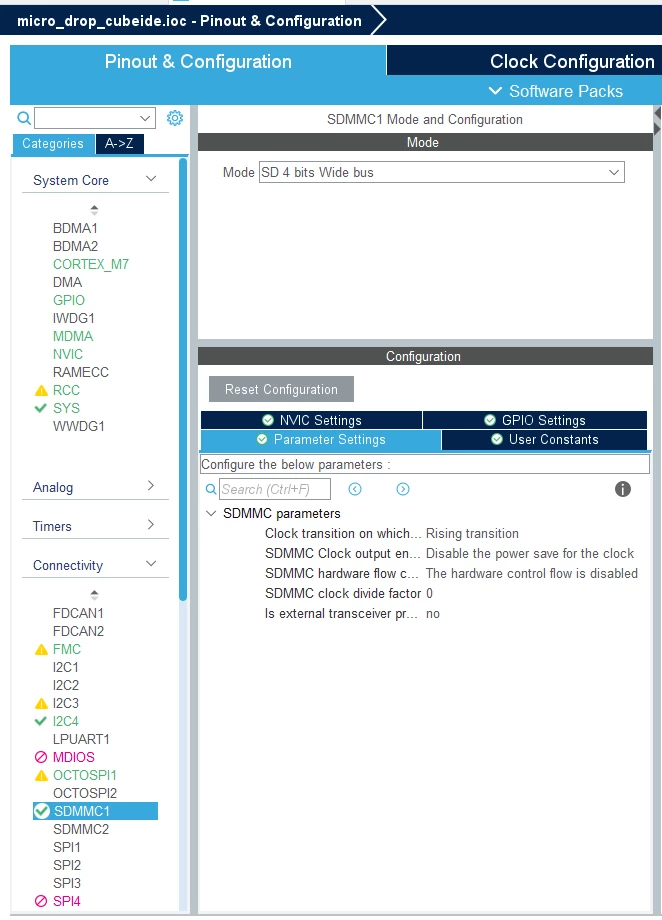Click the warning icon beside FMC
662x920 pixels.
click(x=41, y=649)
